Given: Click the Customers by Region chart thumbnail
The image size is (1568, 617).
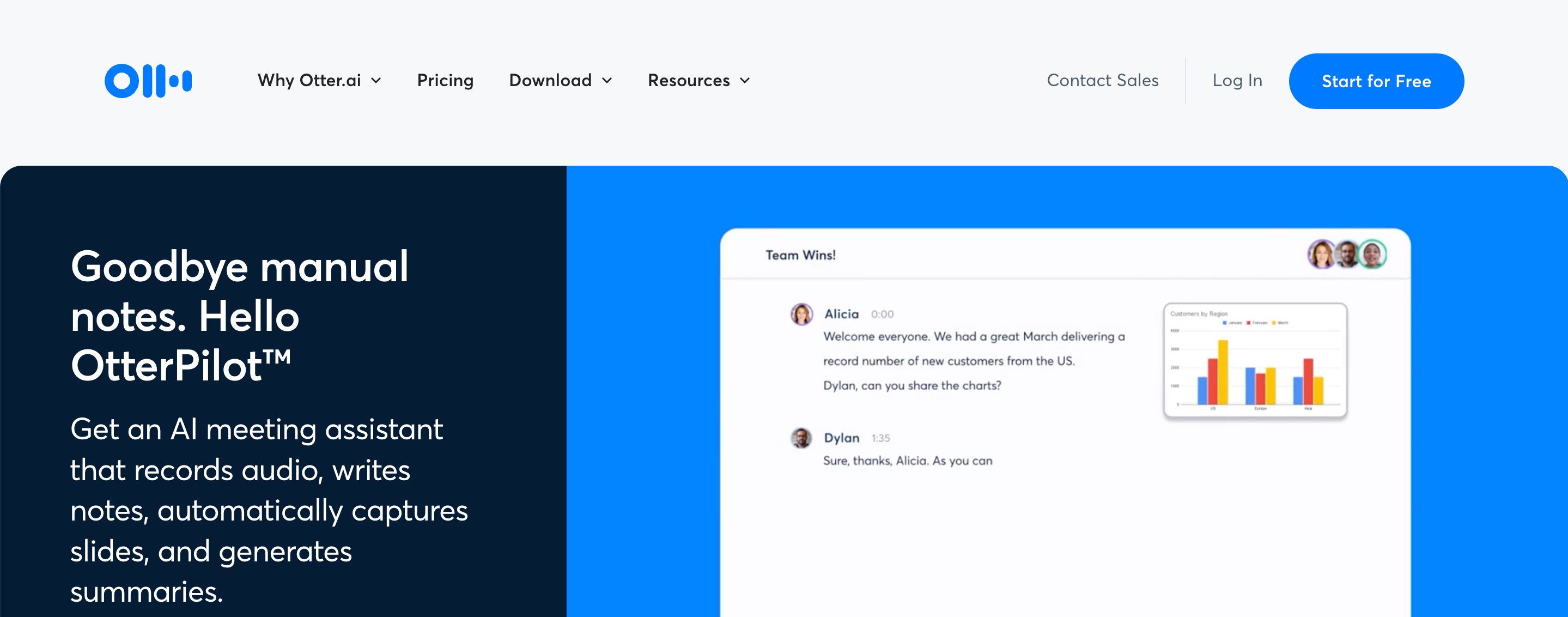Looking at the screenshot, I should 1255,360.
